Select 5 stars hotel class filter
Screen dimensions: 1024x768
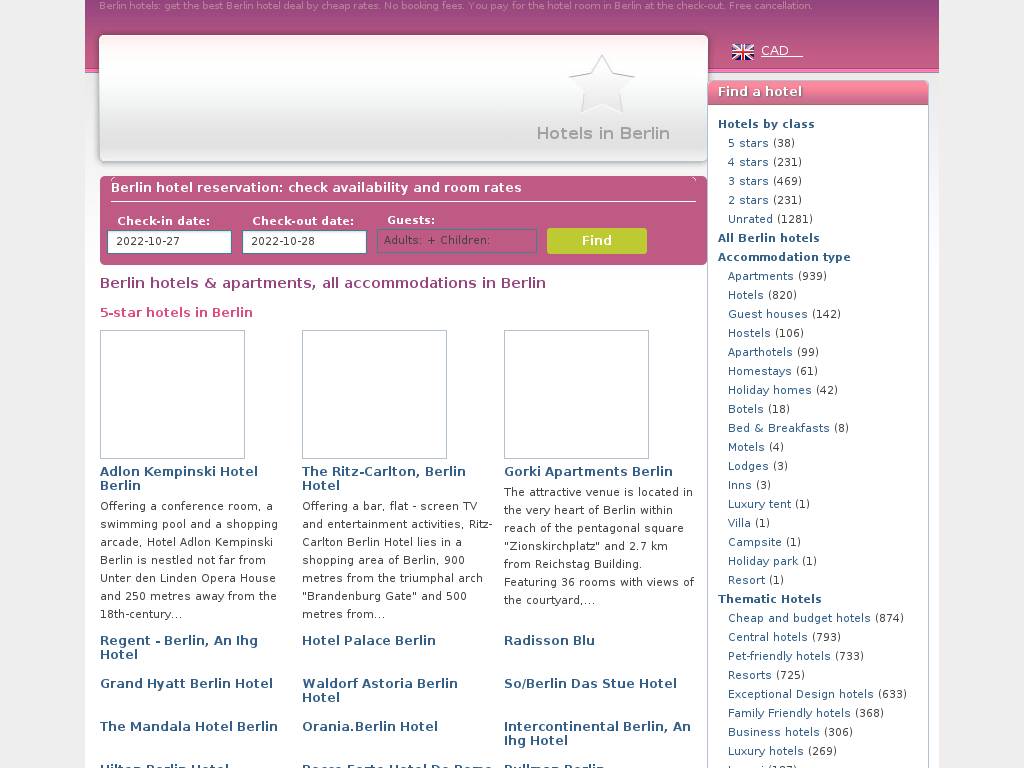(x=748, y=143)
